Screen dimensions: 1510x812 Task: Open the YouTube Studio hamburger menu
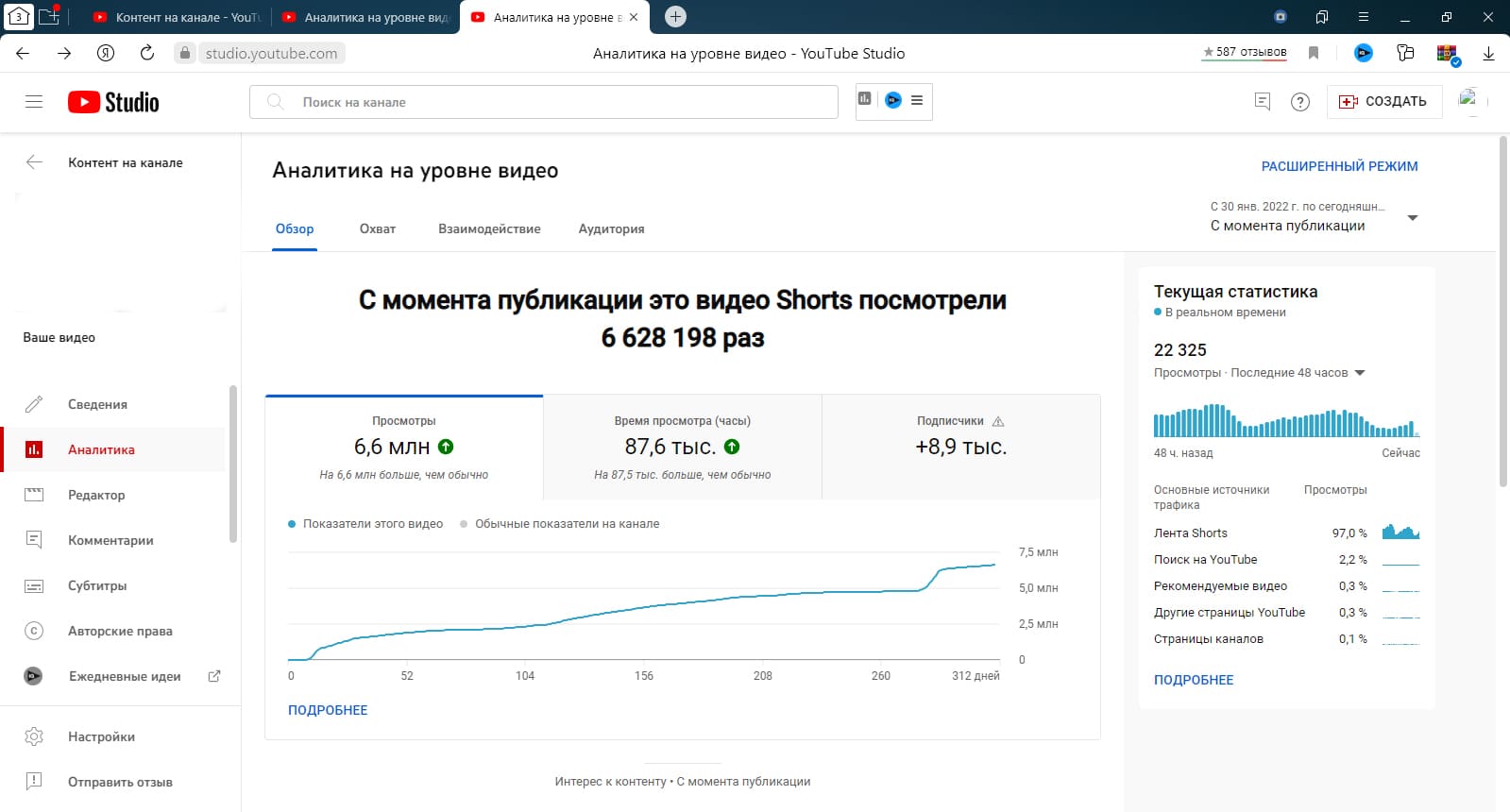pyautogui.click(x=34, y=102)
